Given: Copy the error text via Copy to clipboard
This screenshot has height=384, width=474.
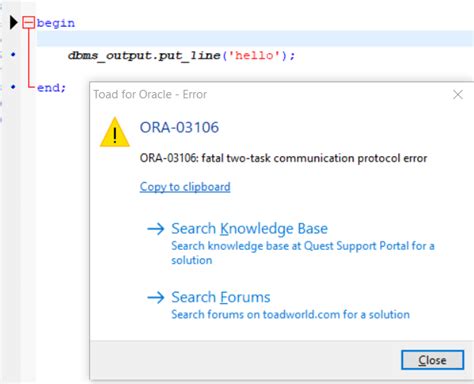Looking at the screenshot, I should coord(185,187).
